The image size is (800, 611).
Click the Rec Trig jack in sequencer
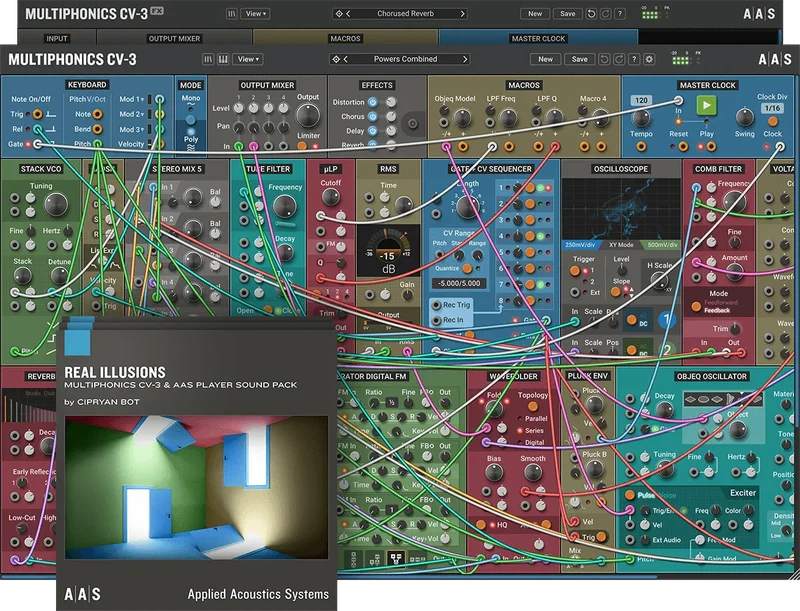click(x=436, y=305)
